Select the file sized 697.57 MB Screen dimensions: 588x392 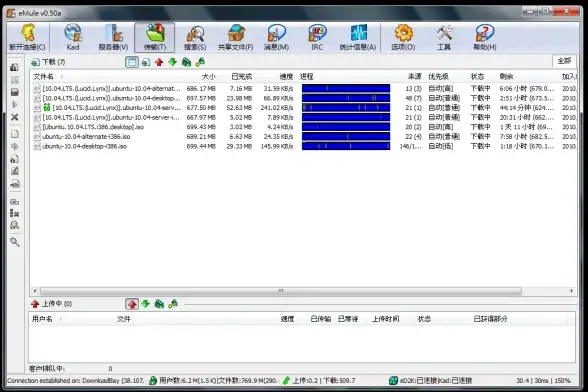[304, 98]
